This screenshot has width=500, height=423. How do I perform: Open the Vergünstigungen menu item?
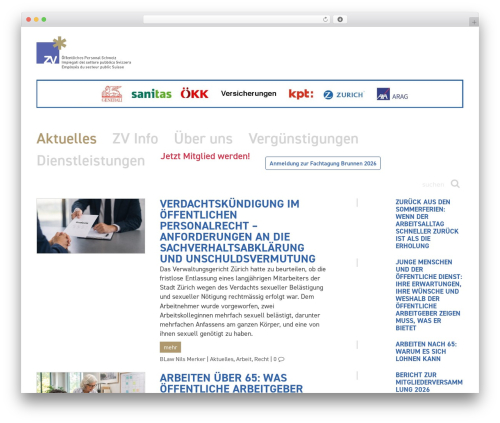pos(303,139)
